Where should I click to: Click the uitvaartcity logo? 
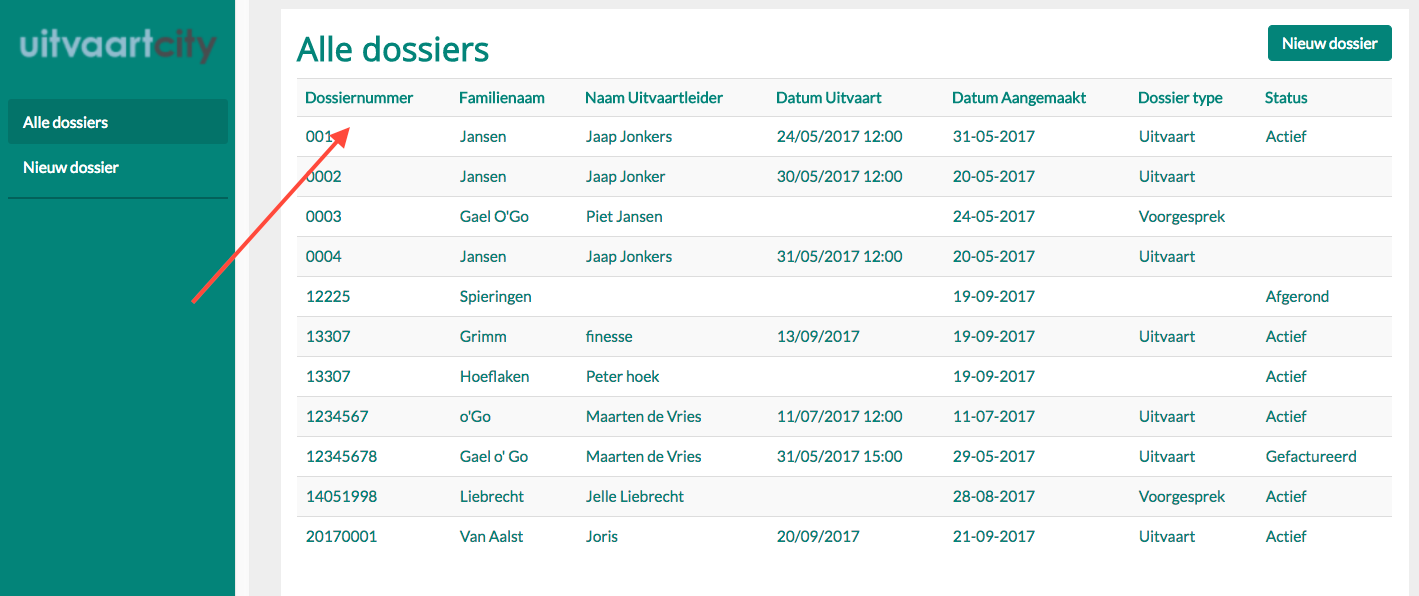117,45
